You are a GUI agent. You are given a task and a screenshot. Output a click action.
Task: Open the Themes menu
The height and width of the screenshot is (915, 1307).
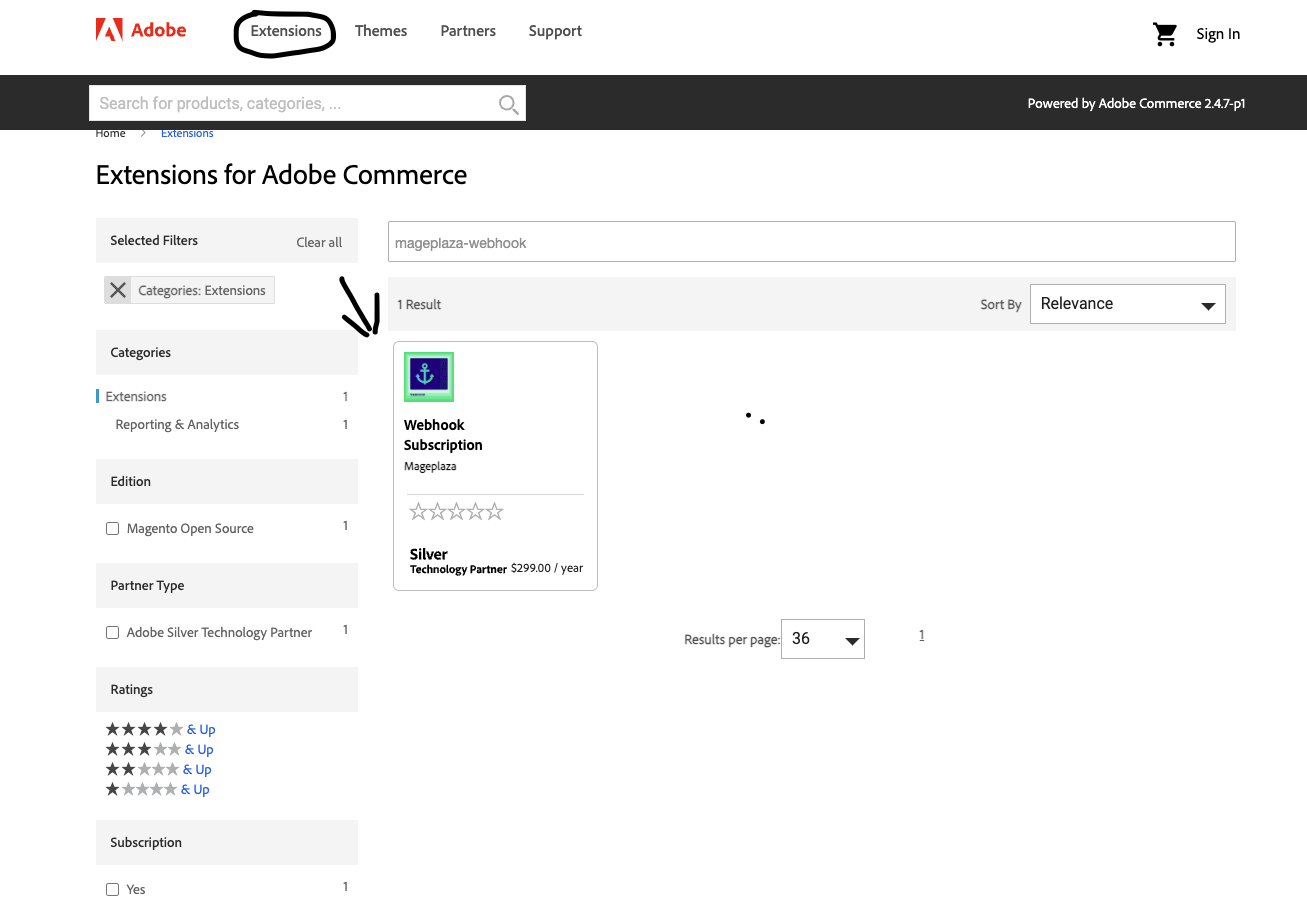click(381, 31)
